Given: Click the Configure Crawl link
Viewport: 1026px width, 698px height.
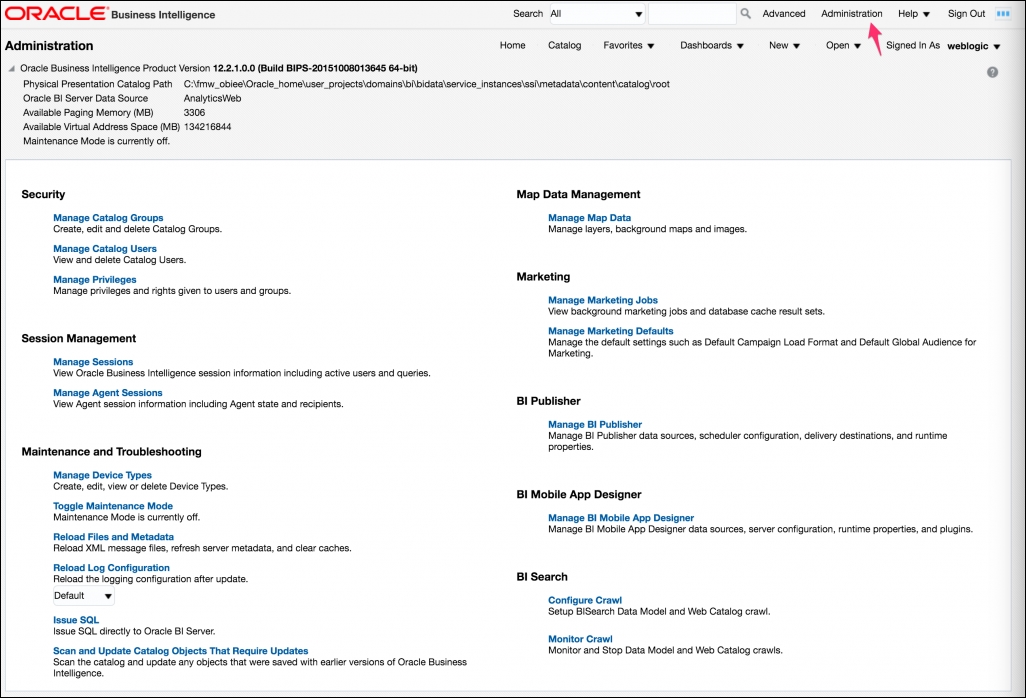Looking at the screenshot, I should tap(585, 600).
